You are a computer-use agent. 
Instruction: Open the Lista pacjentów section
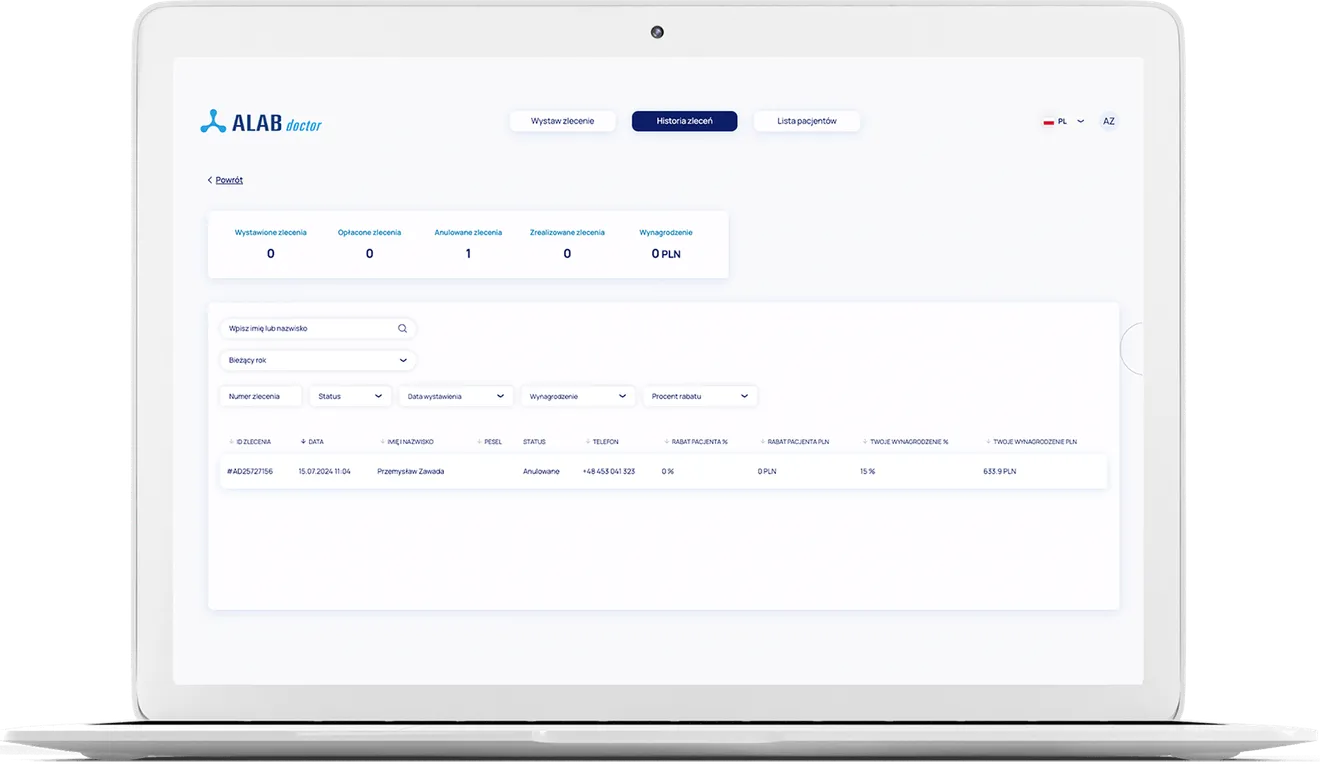806,121
